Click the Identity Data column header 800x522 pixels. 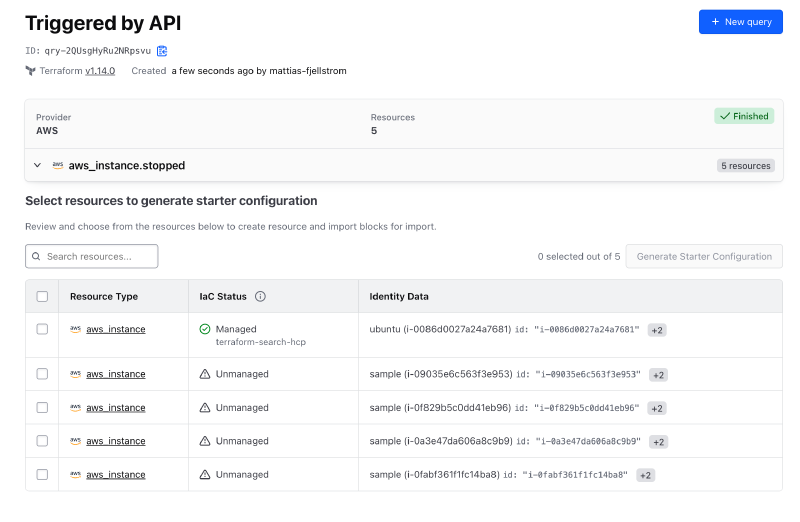(x=399, y=297)
